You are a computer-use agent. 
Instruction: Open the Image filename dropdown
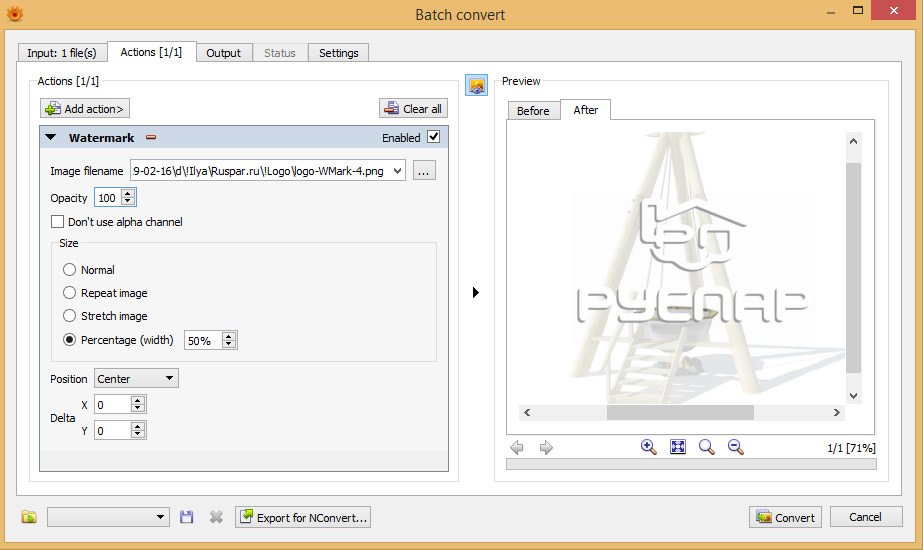point(398,171)
